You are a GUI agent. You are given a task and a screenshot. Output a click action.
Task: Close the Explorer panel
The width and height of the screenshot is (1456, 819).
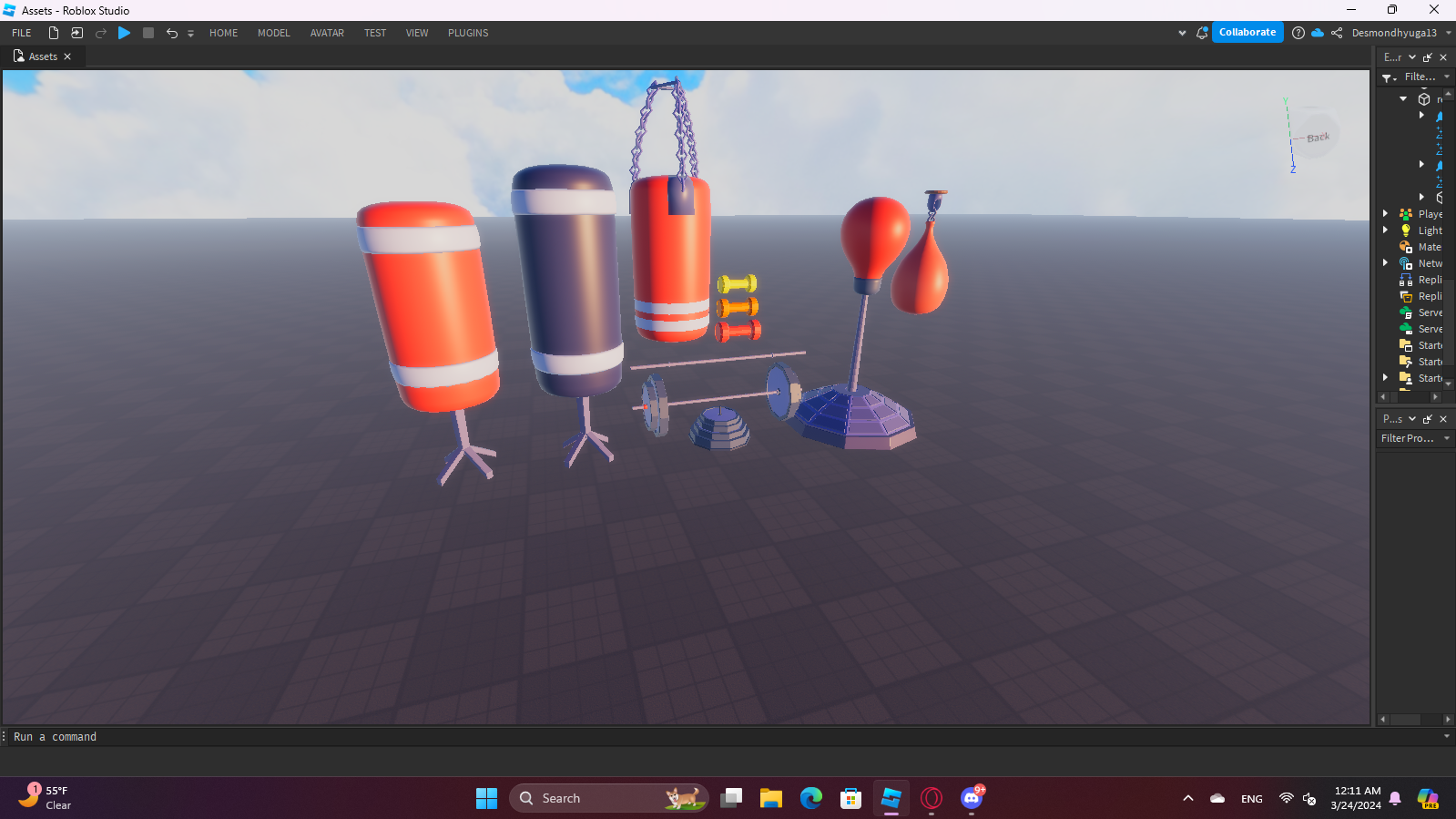pos(1443,57)
